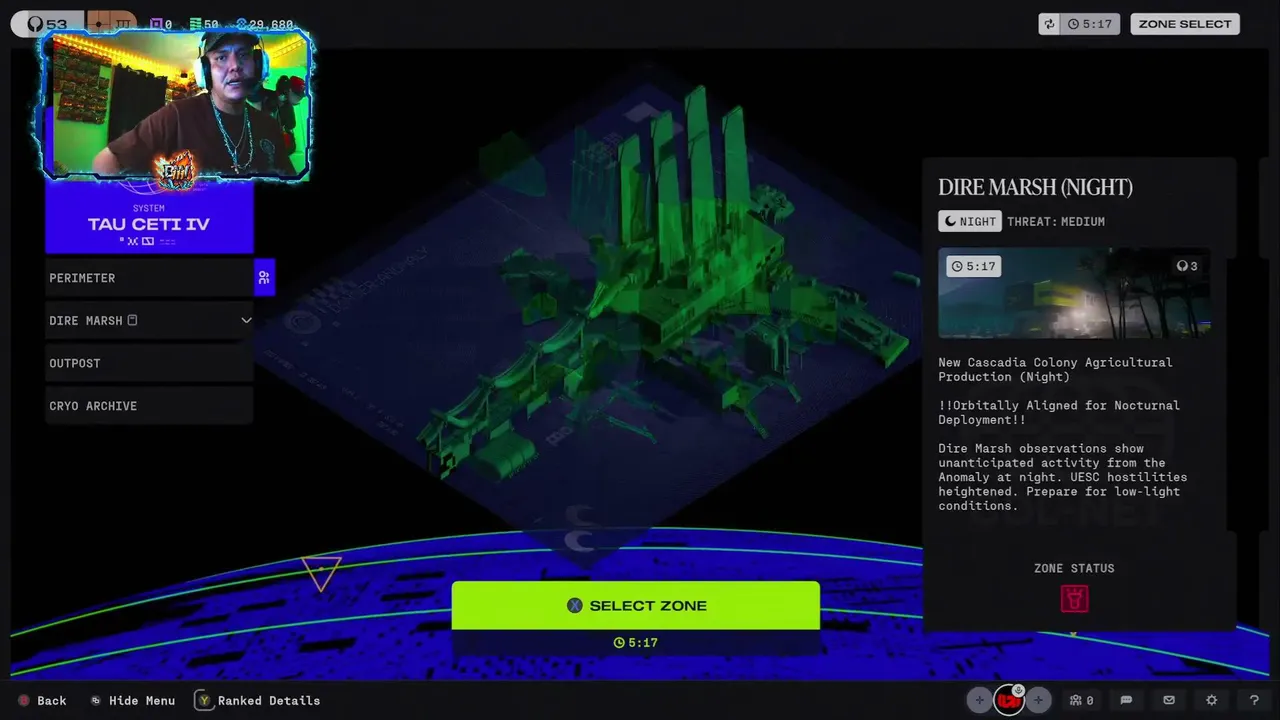Click the red Zone Status icon
The image size is (1280, 720).
click(x=1074, y=599)
